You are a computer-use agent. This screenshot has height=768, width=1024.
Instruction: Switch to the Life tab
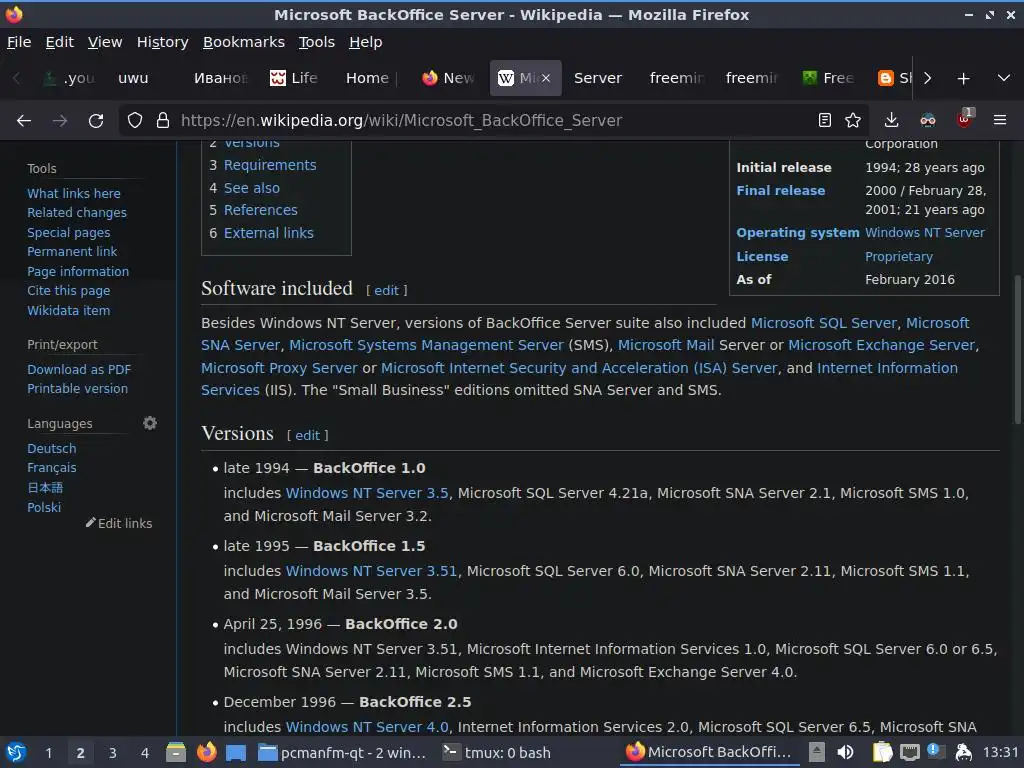[295, 78]
